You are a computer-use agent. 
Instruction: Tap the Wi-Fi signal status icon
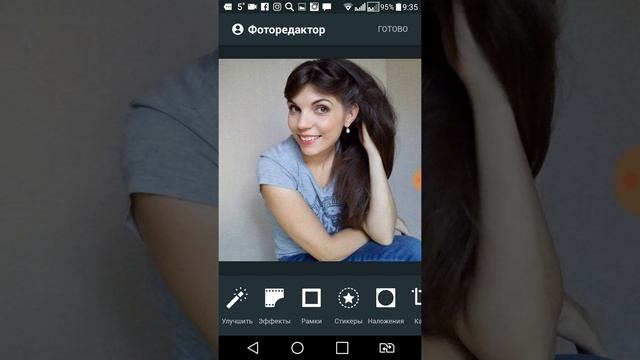[348, 7]
